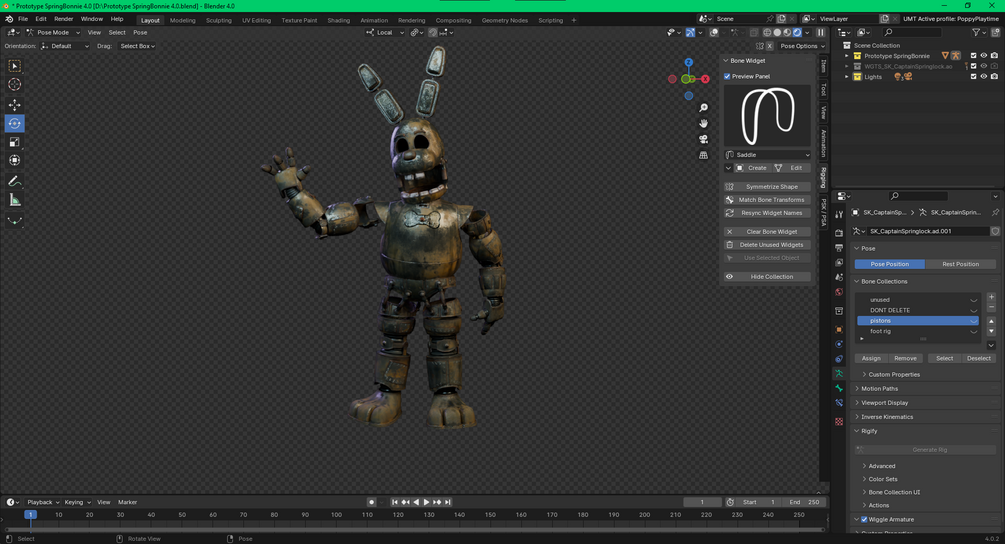Open the Object Data armature properties tab
This screenshot has width=1005, height=544.
[839, 373]
